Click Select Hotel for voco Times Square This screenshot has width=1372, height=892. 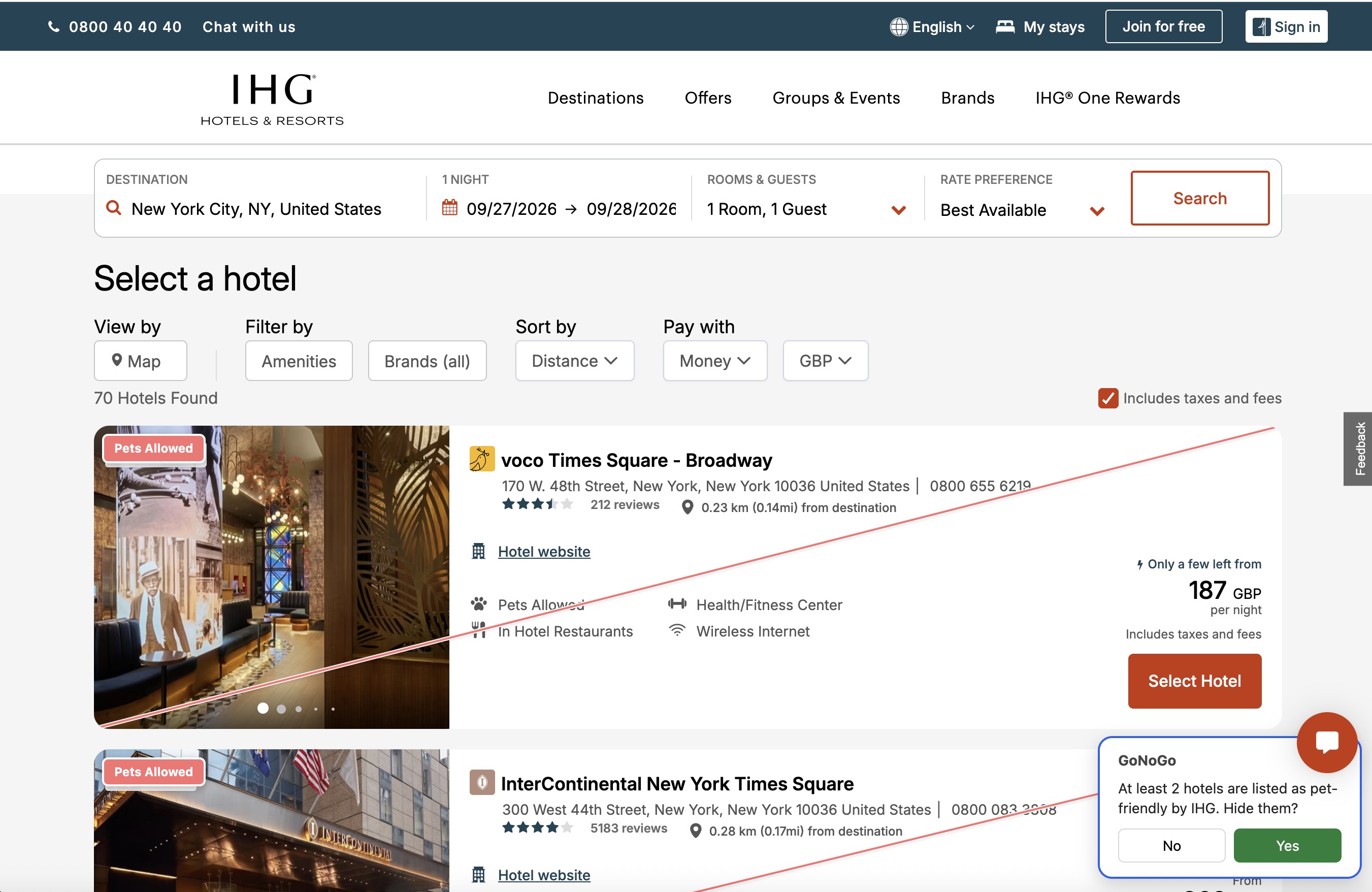tap(1194, 680)
